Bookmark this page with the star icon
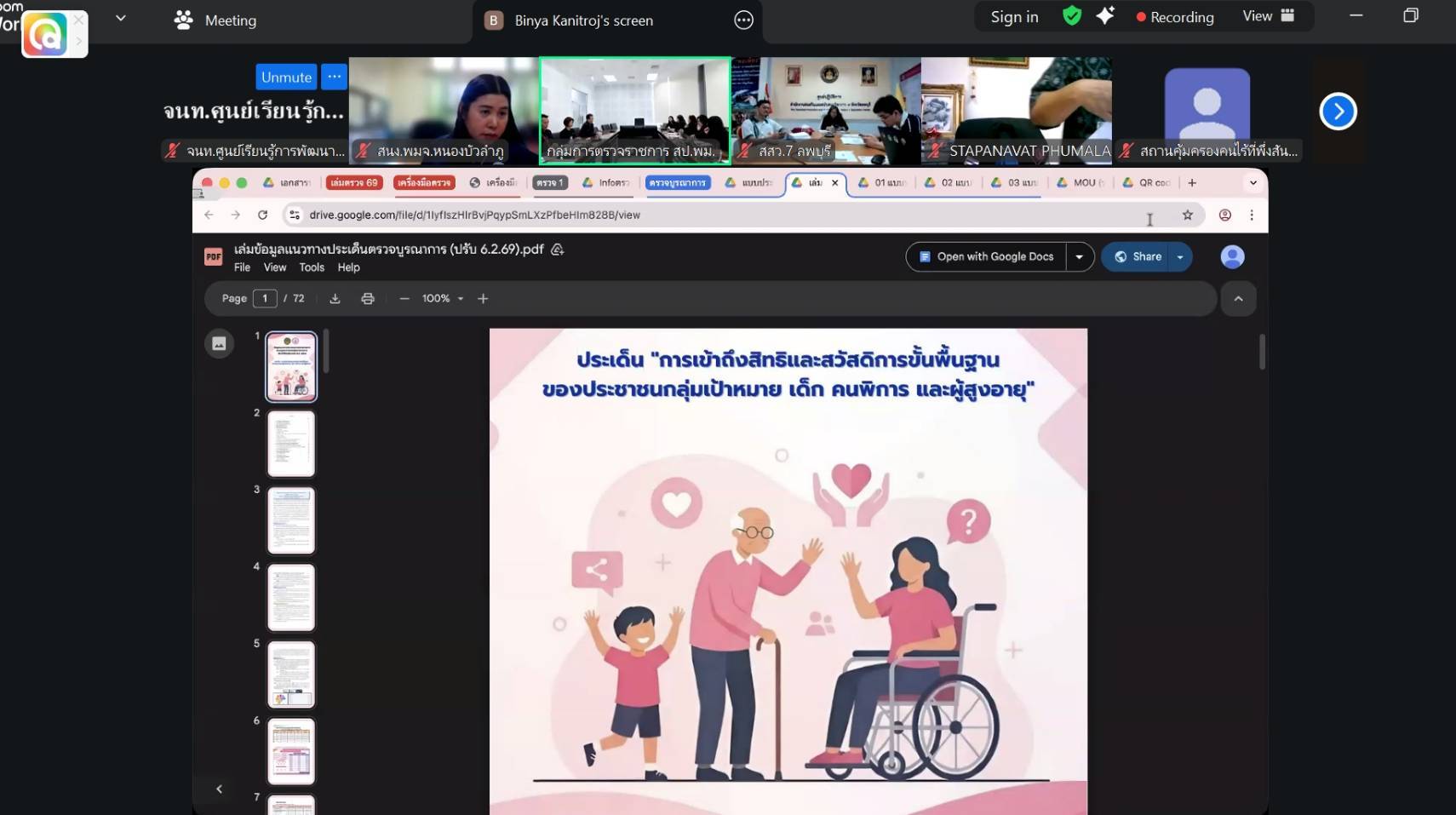The width and height of the screenshot is (1456, 815). pos(1187,215)
